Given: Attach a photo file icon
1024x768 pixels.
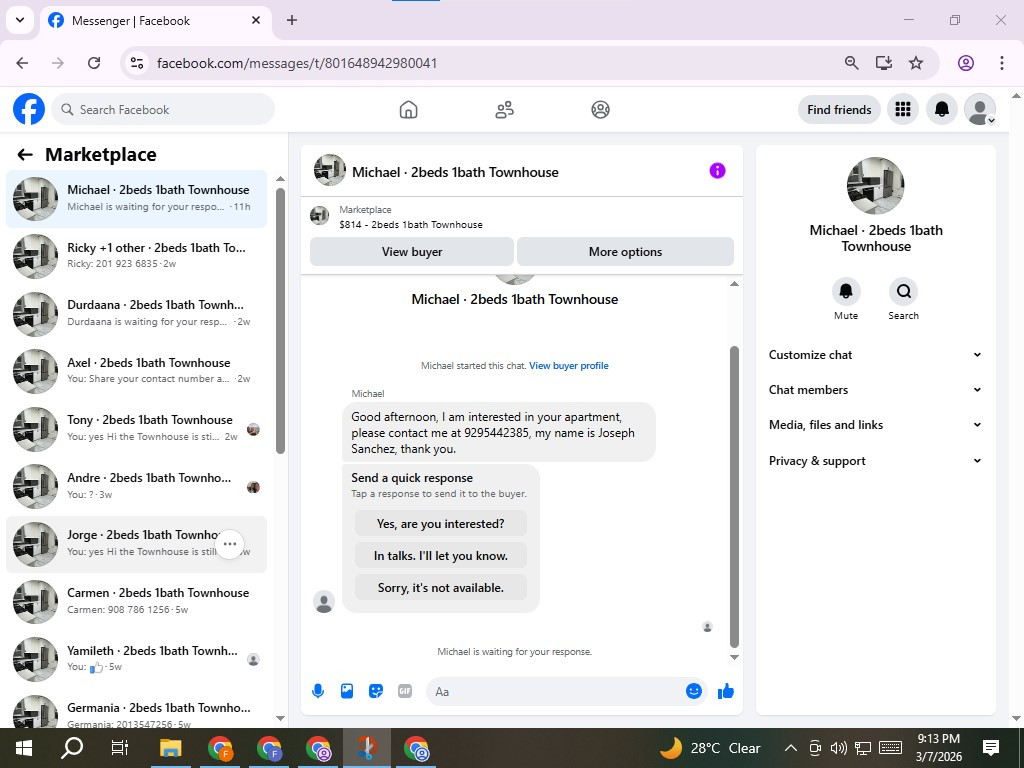Looking at the screenshot, I should coord(347,691).
